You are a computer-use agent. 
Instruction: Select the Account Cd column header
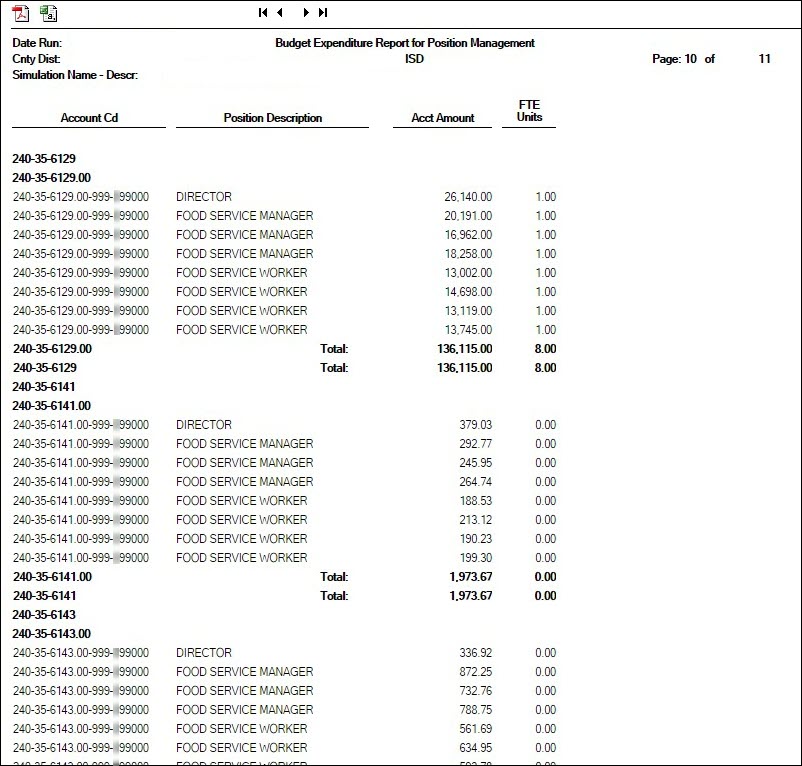point(88,118)
